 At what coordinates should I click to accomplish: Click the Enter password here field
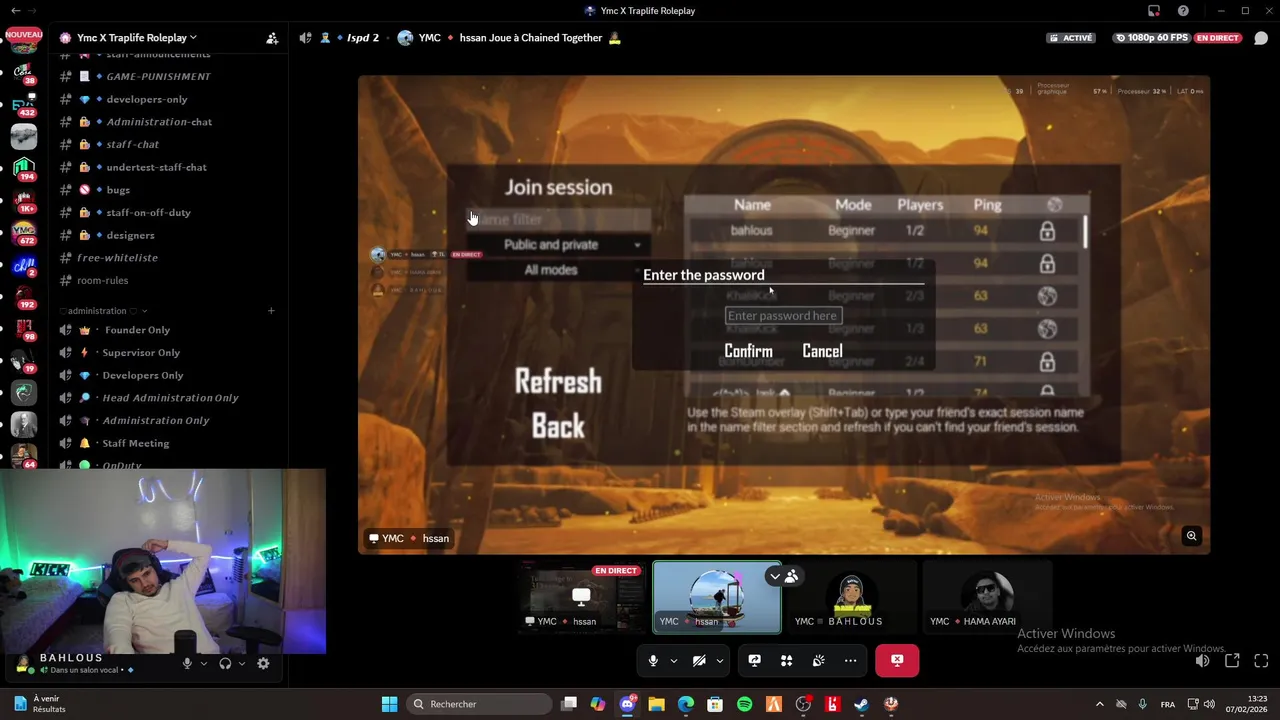(783, 316)
